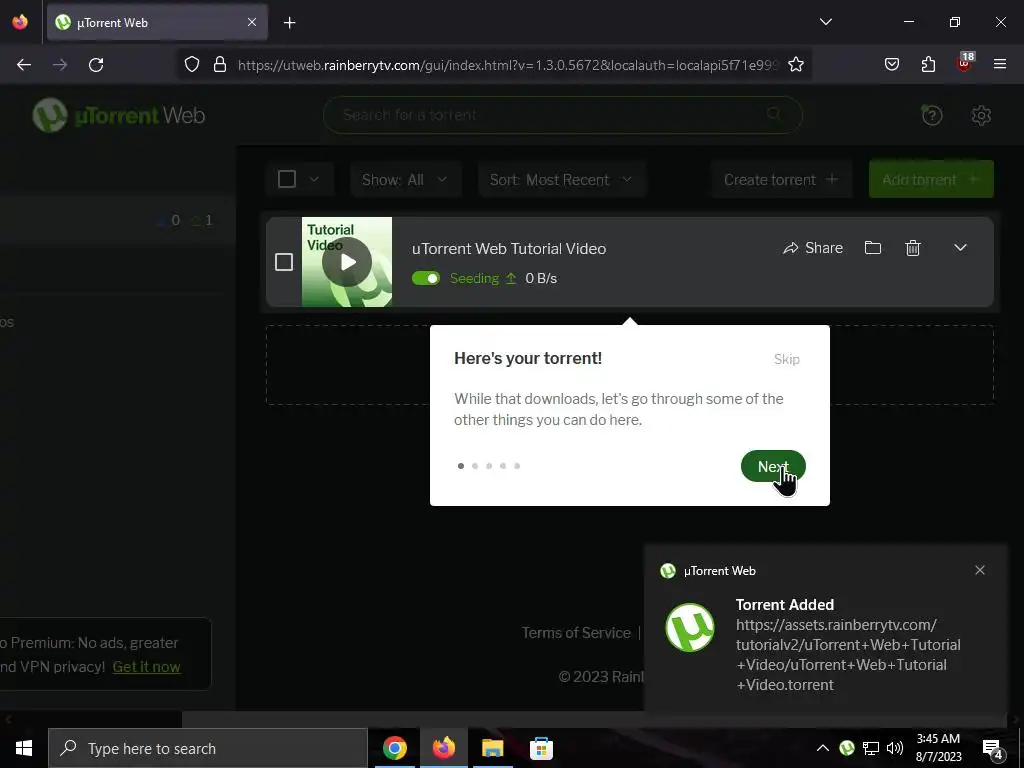The height and width of the screenshot is (768, 1024).
Task: Check the select all torrents checkbox
Action: point(287,180)
